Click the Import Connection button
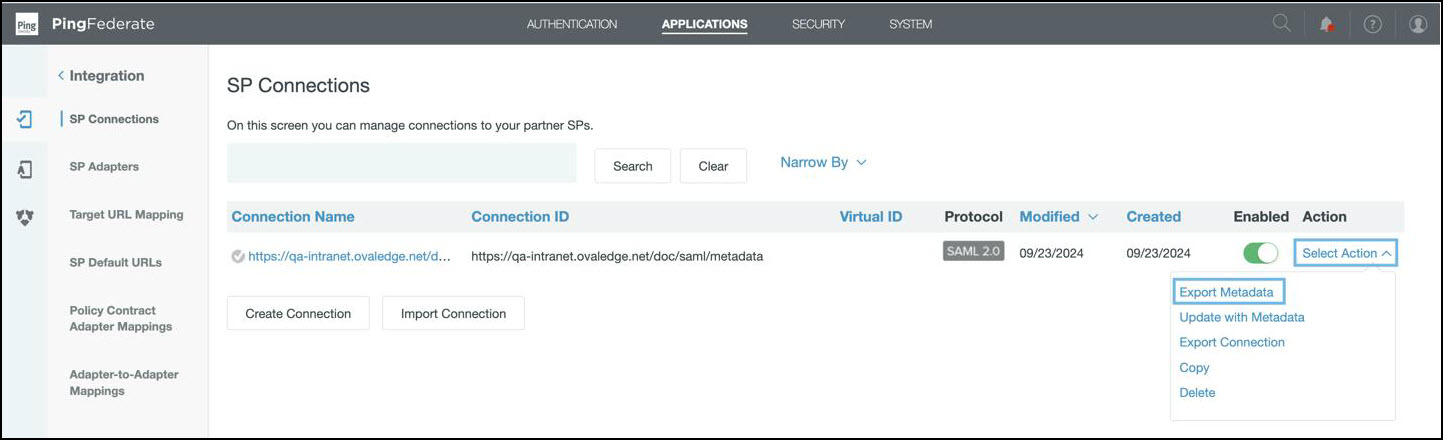Image resolution: width=1443 pixels, height=440 pixels. pos(453,313)
